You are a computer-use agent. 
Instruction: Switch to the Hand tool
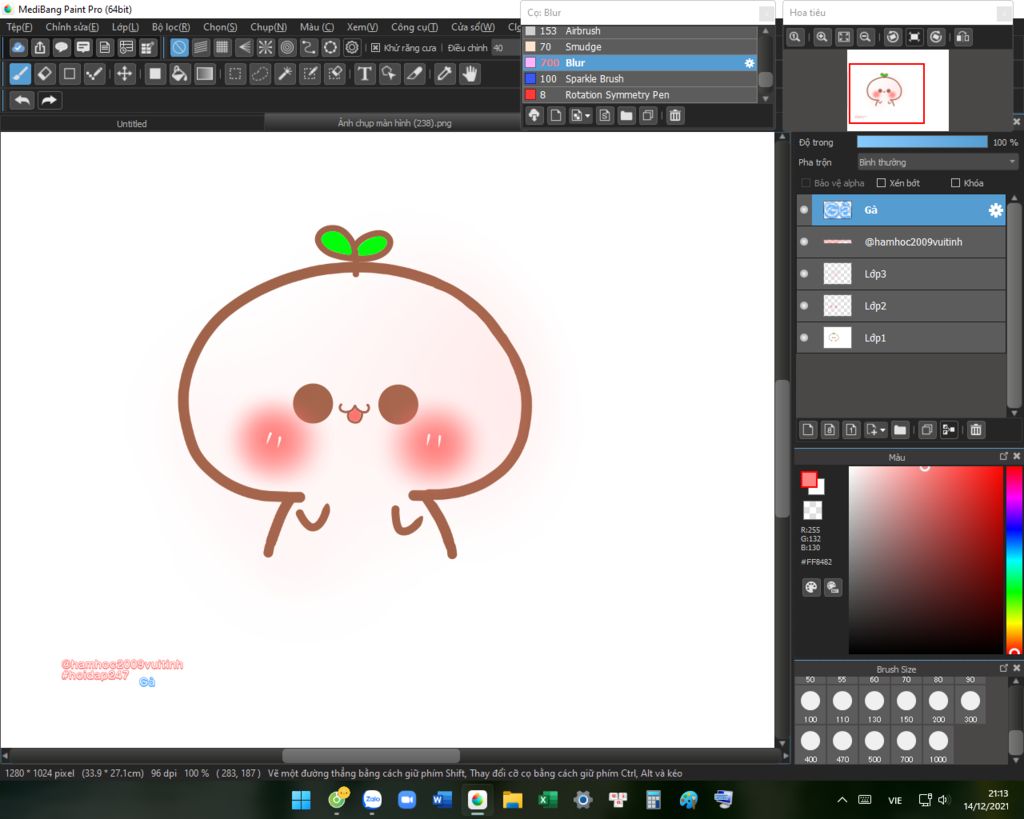click(470, 74)
